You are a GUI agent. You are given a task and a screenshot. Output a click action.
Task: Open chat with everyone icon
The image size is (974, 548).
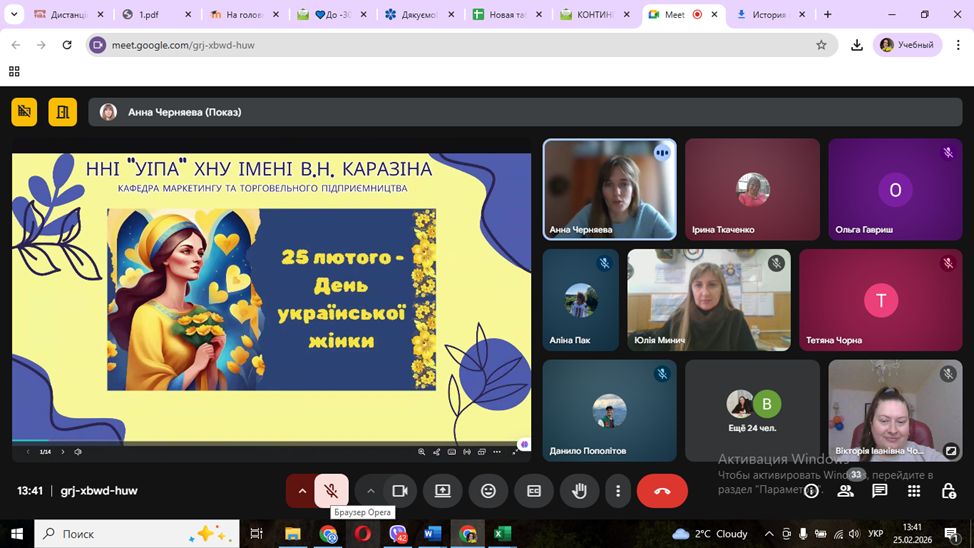click(x=879, y=491)
